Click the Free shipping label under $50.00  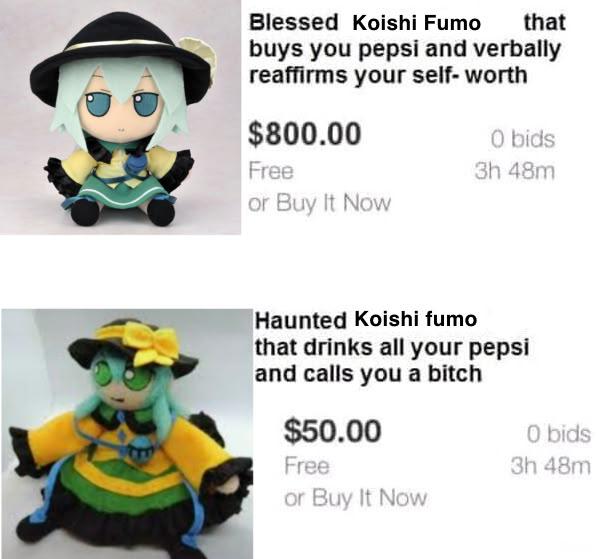[307, 466]
